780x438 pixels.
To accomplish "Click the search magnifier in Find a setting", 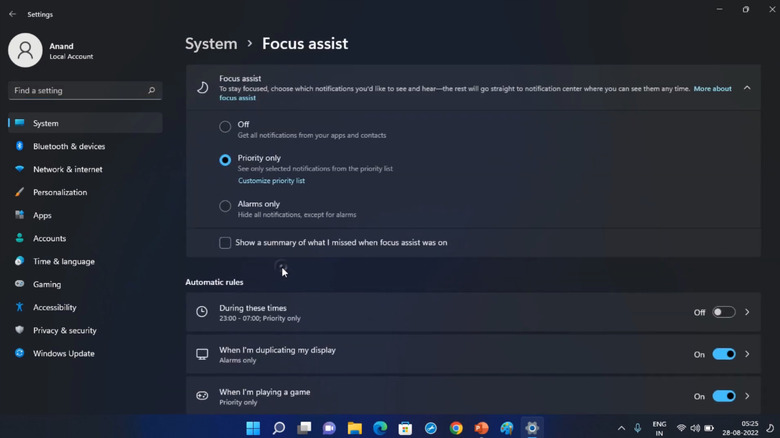I will tap(151, 91).
